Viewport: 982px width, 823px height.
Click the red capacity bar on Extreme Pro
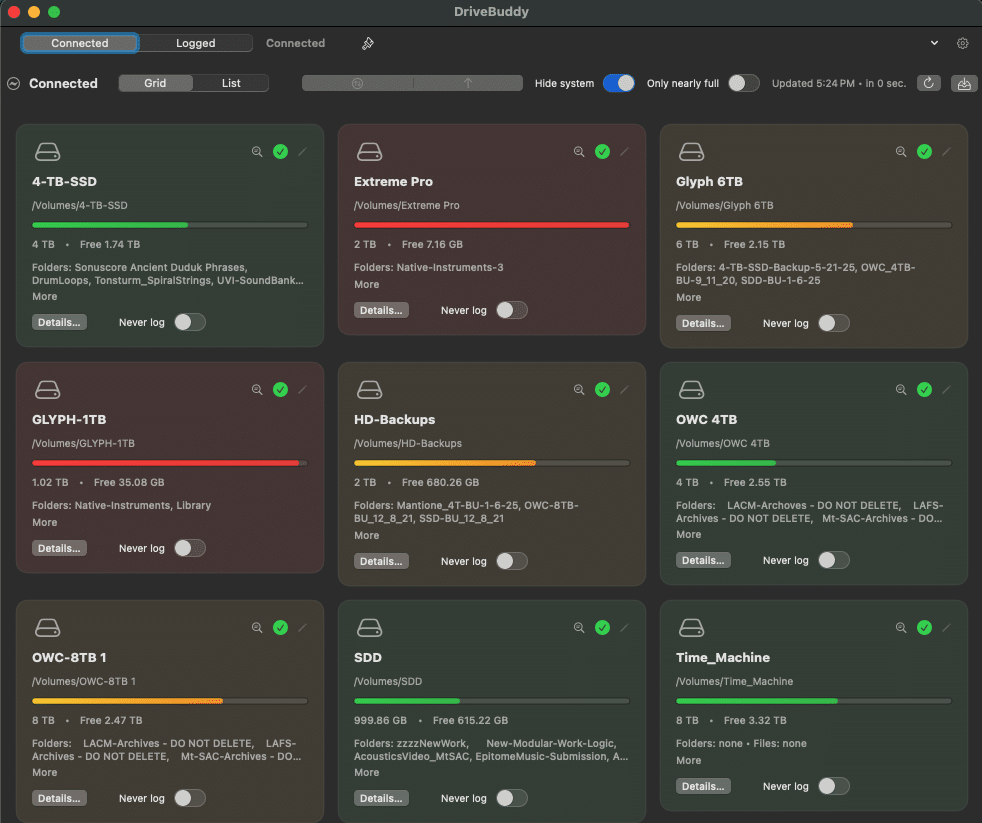point(491,224)
